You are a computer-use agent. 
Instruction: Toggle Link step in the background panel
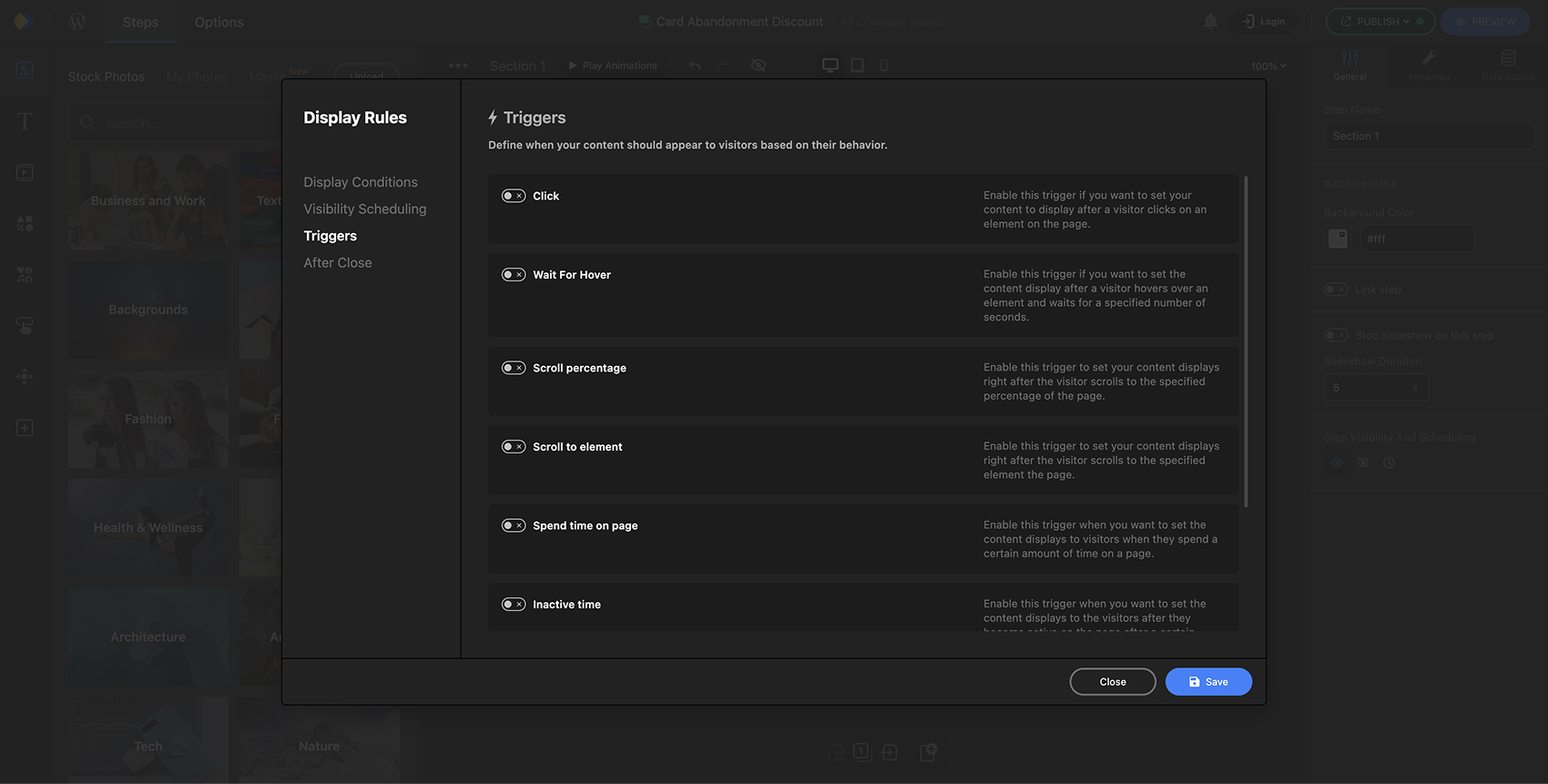point(1336,290)
